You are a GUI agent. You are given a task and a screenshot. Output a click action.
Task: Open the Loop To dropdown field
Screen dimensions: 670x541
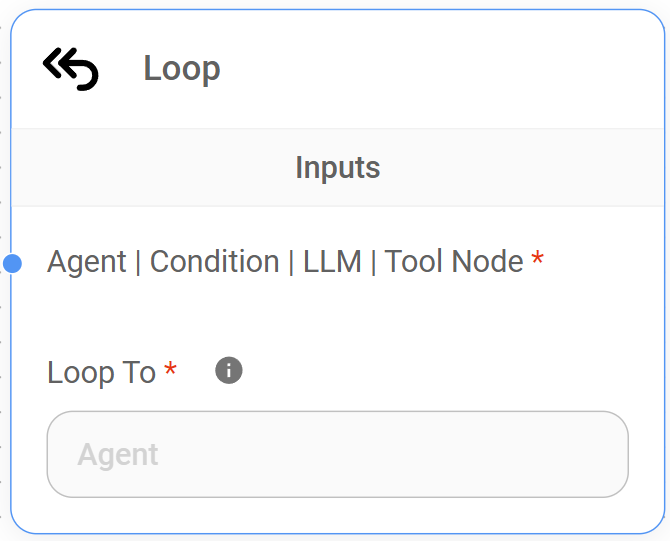[337, 454]
